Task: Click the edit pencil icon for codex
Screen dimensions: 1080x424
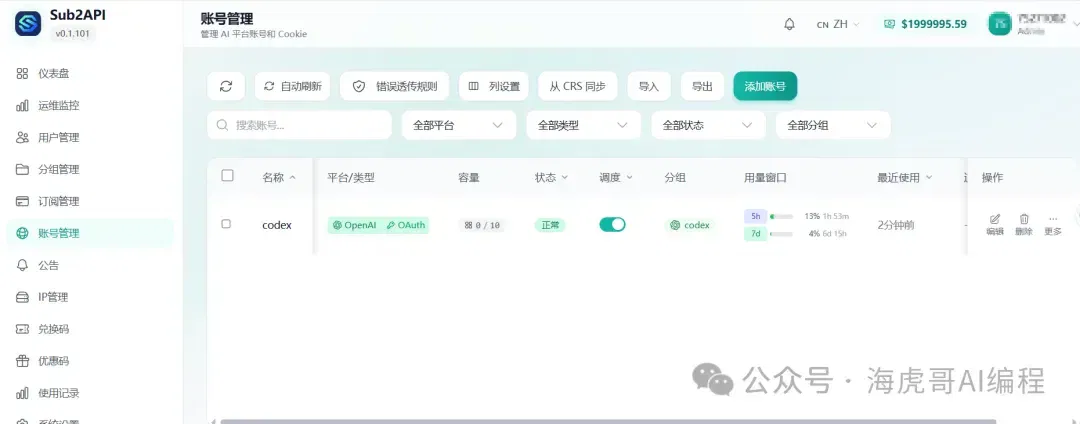Action: (x=995, y=219)
